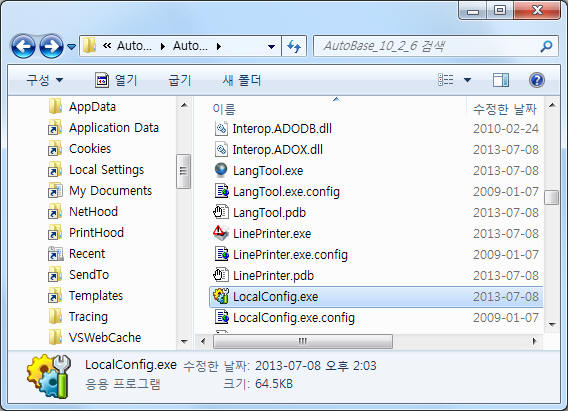
Task: Click the AutoBase_10_2_6 search field
Action: click(x=426, y=46)
